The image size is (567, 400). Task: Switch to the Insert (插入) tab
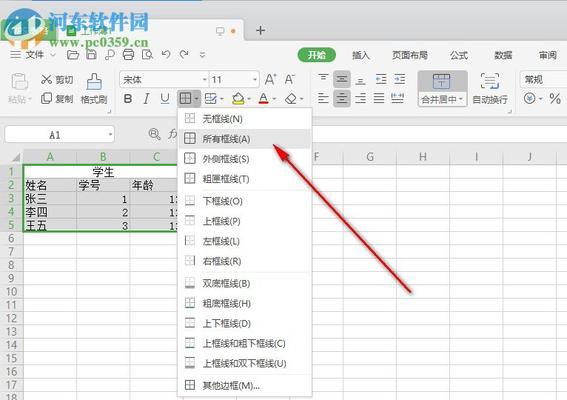coord(361,55)
